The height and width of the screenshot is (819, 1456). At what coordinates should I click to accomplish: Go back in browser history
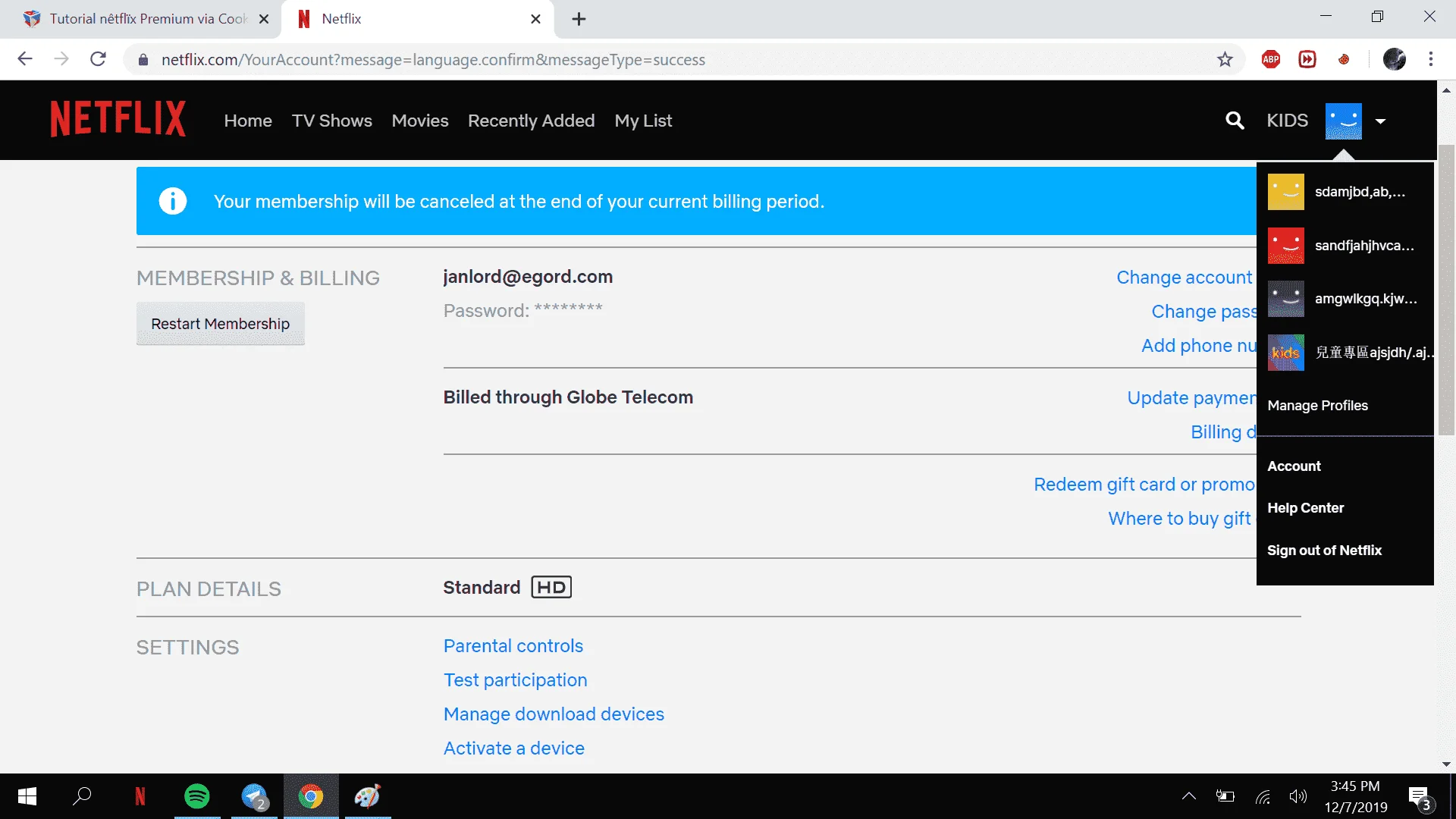pos(25,59)
